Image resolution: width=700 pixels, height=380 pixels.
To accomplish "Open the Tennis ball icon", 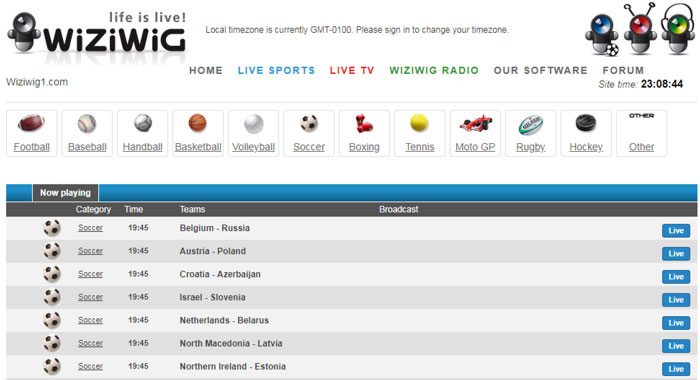I will 419,123.
